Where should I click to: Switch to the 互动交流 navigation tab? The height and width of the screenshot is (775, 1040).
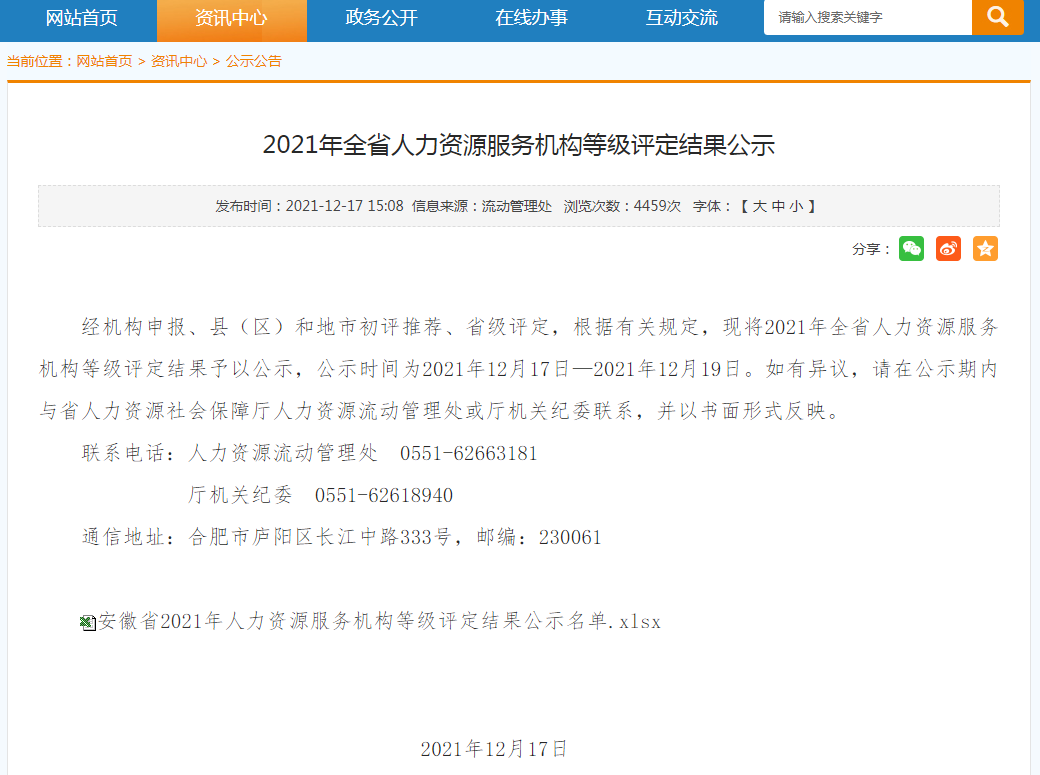pos(681,18)
